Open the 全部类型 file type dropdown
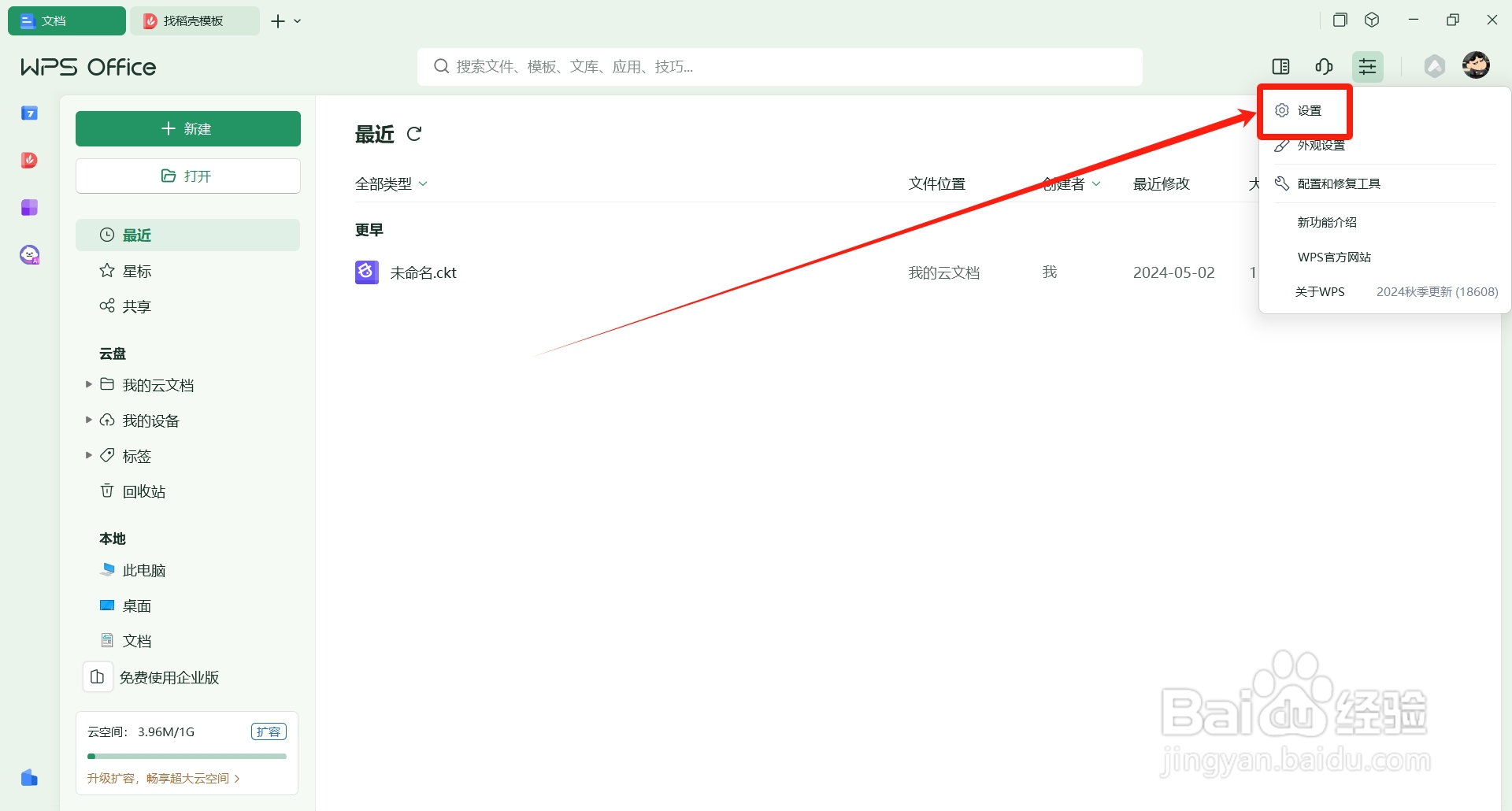 coord(391,183)
